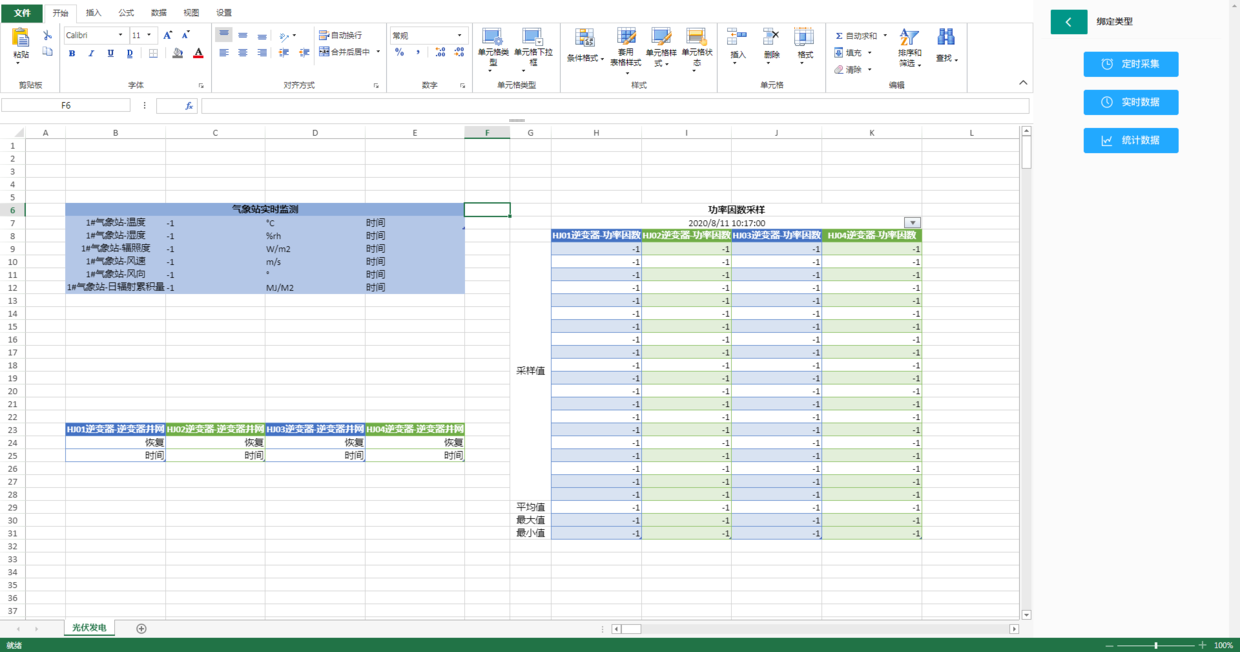
Task: Toggle middle vertical alignment
Action: [x=243, y=35]
